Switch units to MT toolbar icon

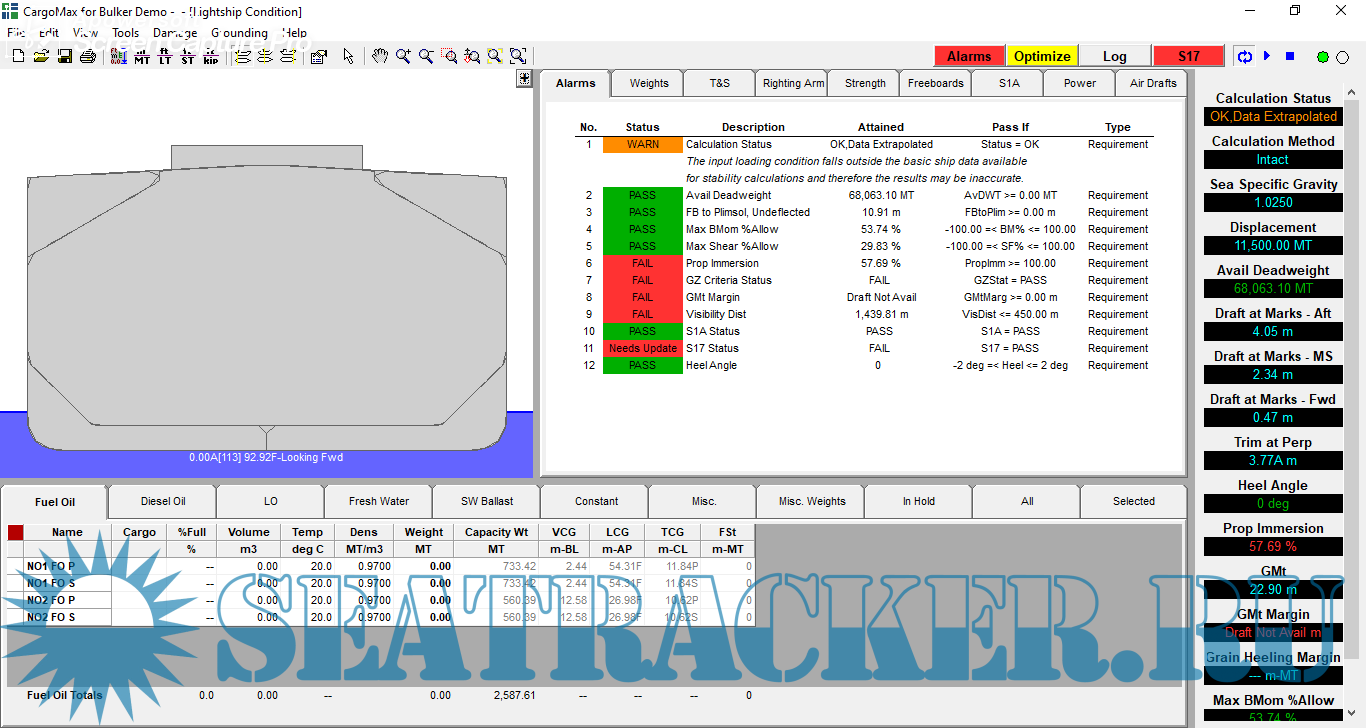click(x=142, y=56)
